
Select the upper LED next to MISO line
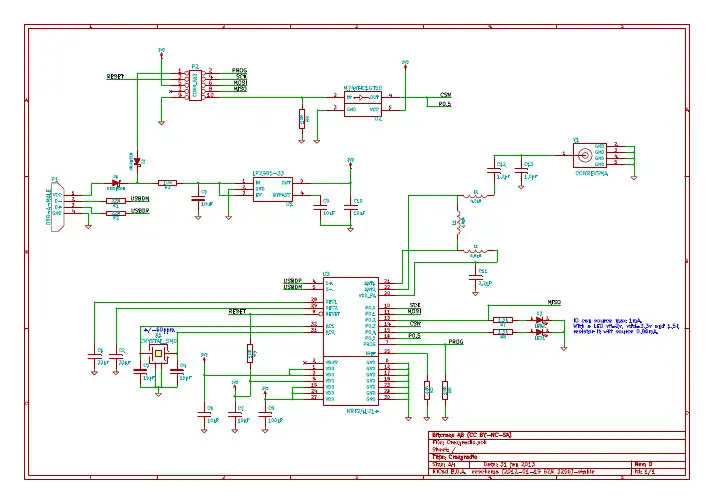(x=540, y=320)
